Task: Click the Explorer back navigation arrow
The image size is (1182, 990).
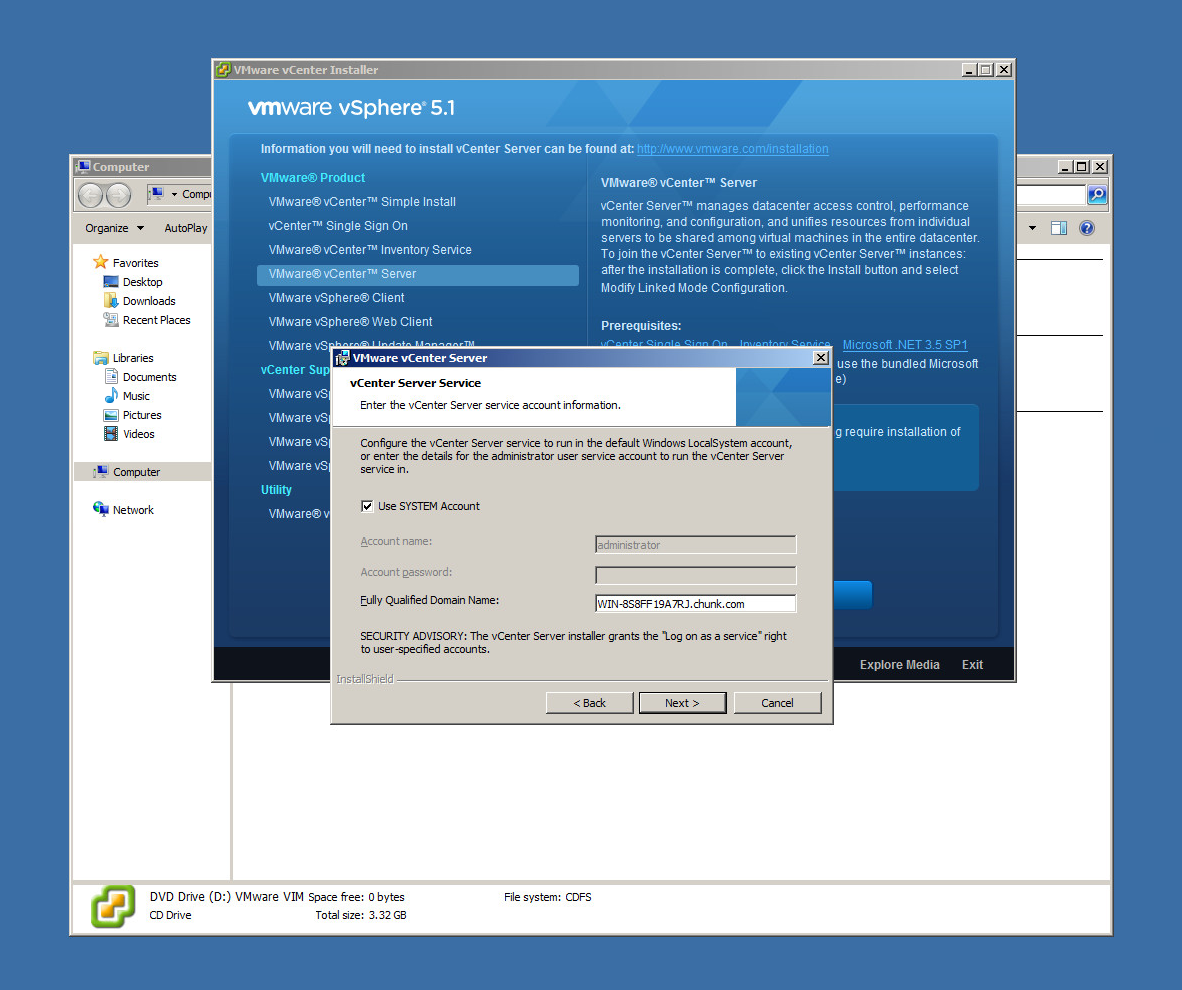Action: [x=90, y=195]
